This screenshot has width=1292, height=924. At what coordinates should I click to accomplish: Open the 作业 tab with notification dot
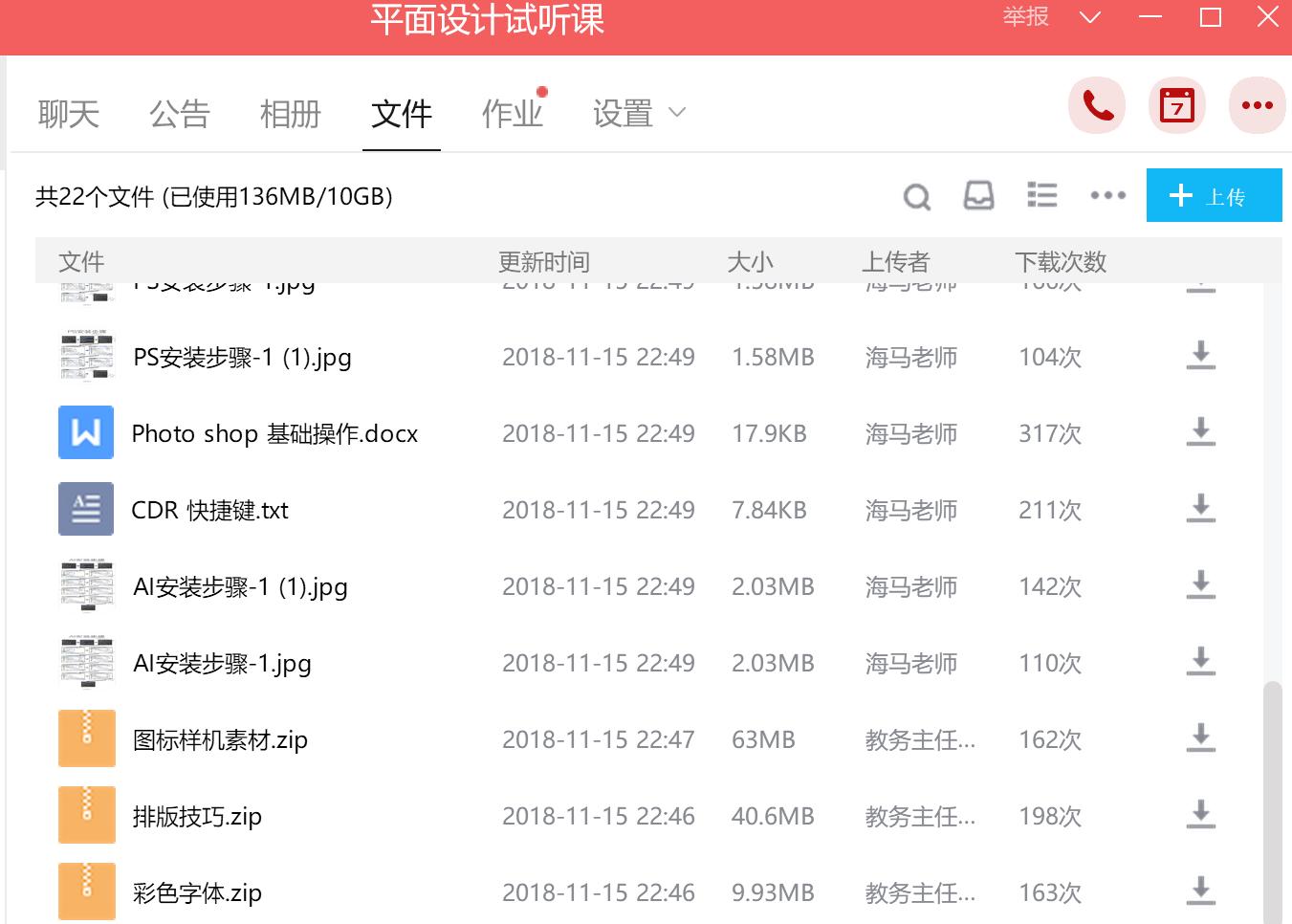click(512, 113)
